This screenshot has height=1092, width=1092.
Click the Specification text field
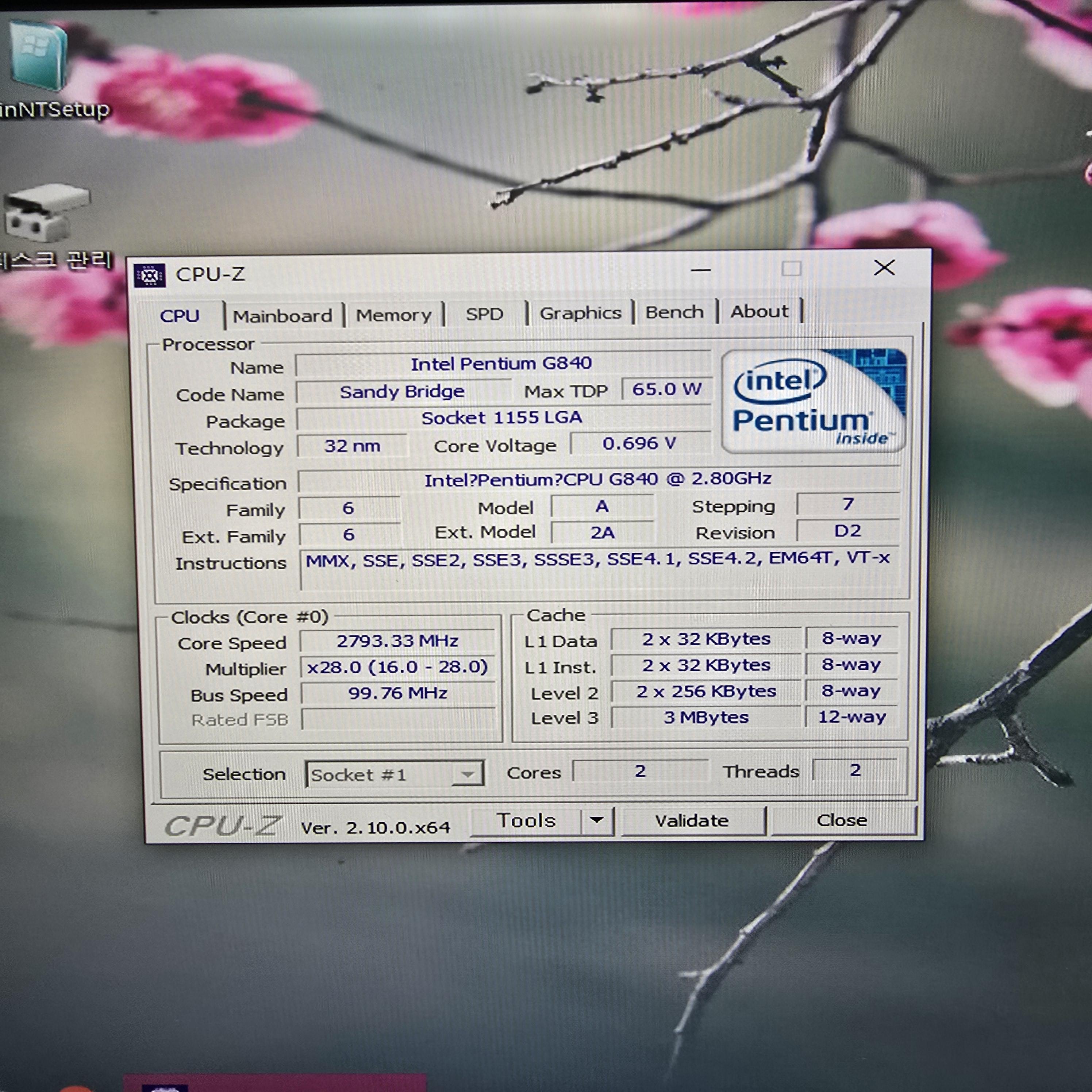pos(598,480)
